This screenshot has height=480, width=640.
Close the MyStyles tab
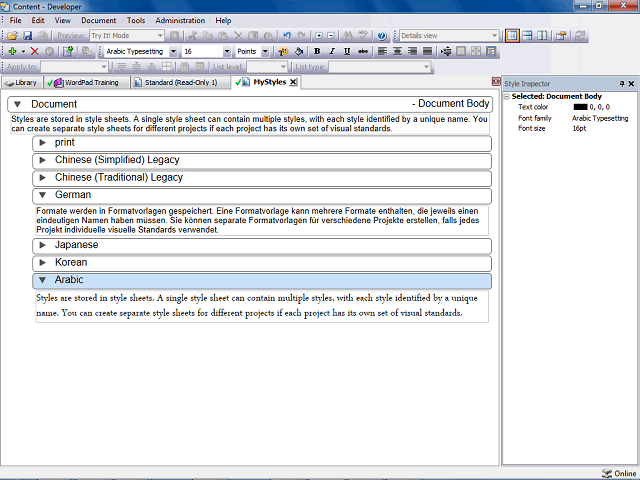click(293, 82)
